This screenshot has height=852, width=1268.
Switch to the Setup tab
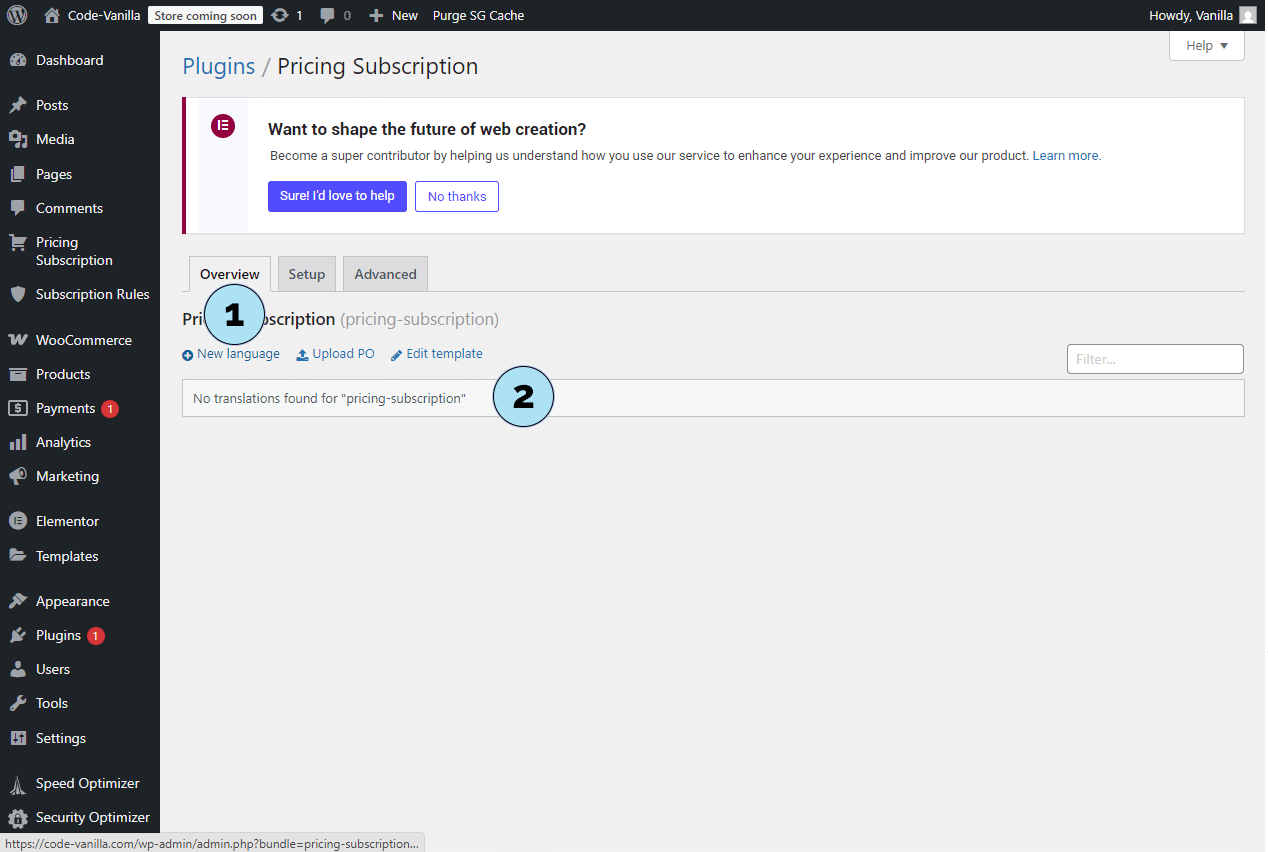(307, 274)
